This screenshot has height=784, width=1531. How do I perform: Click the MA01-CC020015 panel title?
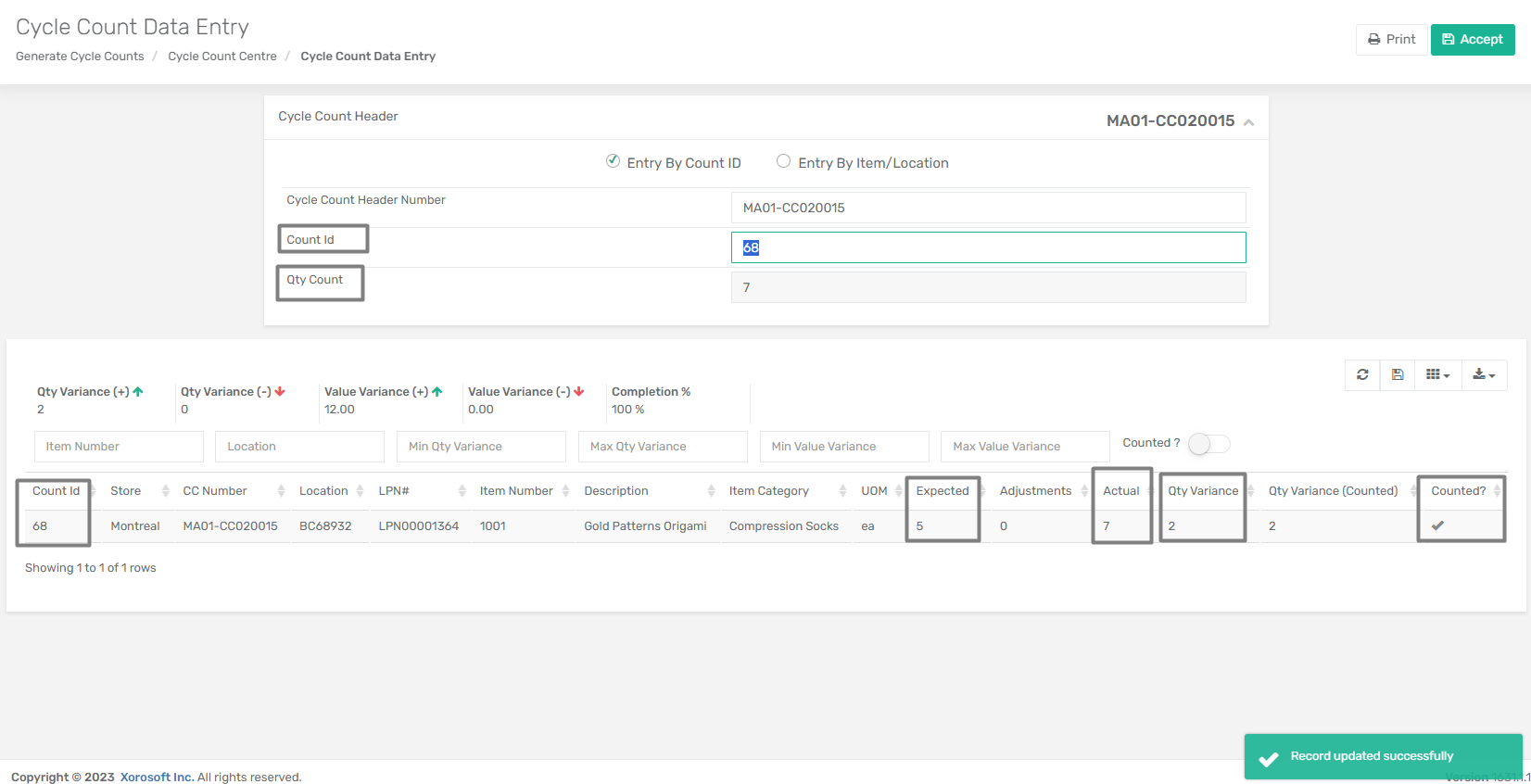[1170, 121]
